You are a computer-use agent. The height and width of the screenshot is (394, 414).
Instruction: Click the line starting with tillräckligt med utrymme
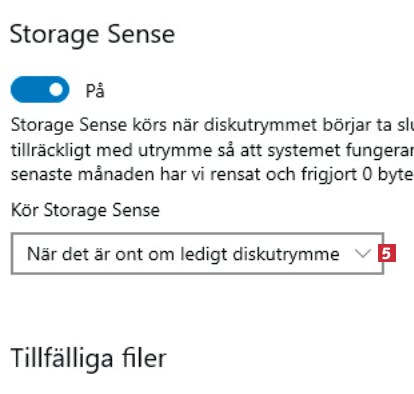pyautogui.click(x=212, y=150)
